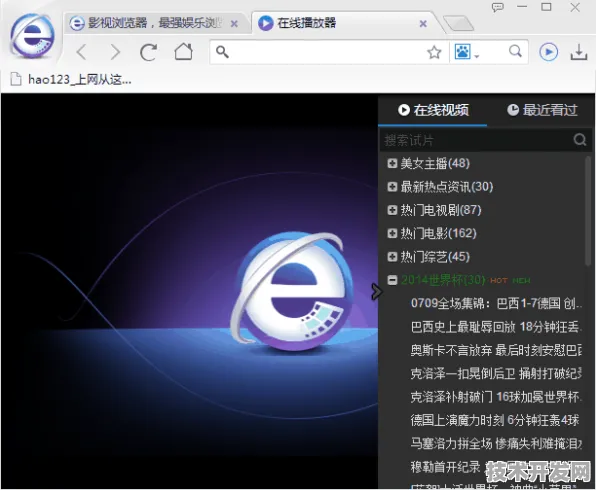Expand the 最新热点资讯(30) category
Image resolution: width=596 pixels, height=490 pixels.
pyautogui.click(x=392, y=187)
